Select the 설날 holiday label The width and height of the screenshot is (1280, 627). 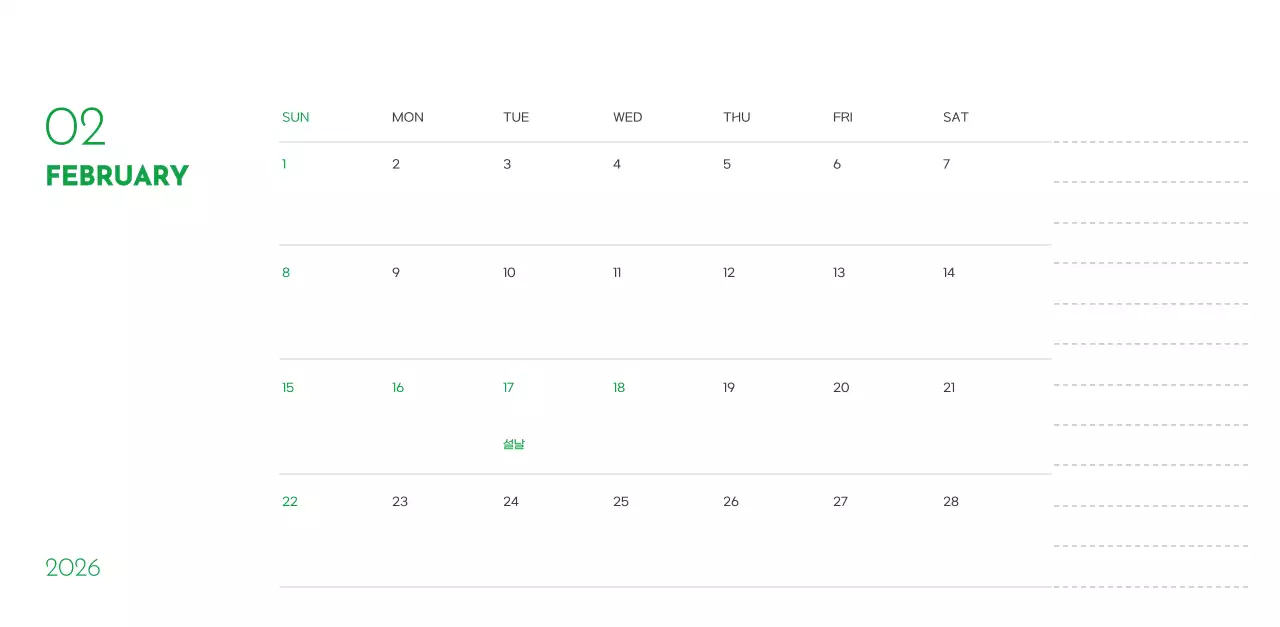coord(514,444)
